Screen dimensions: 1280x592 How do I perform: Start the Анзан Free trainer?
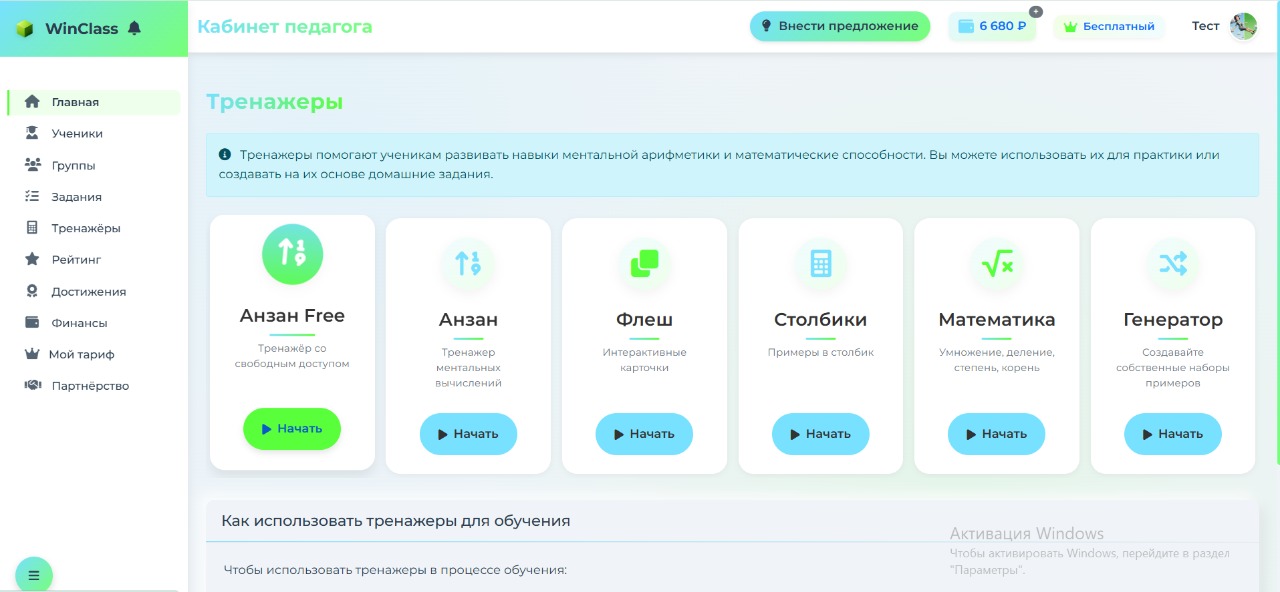(292, 428)
